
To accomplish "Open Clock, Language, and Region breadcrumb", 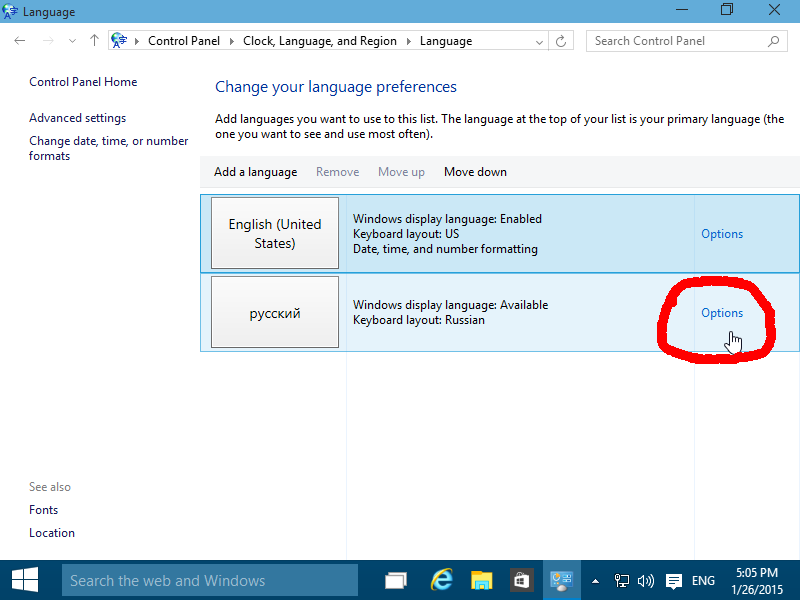I will [320, 41].
